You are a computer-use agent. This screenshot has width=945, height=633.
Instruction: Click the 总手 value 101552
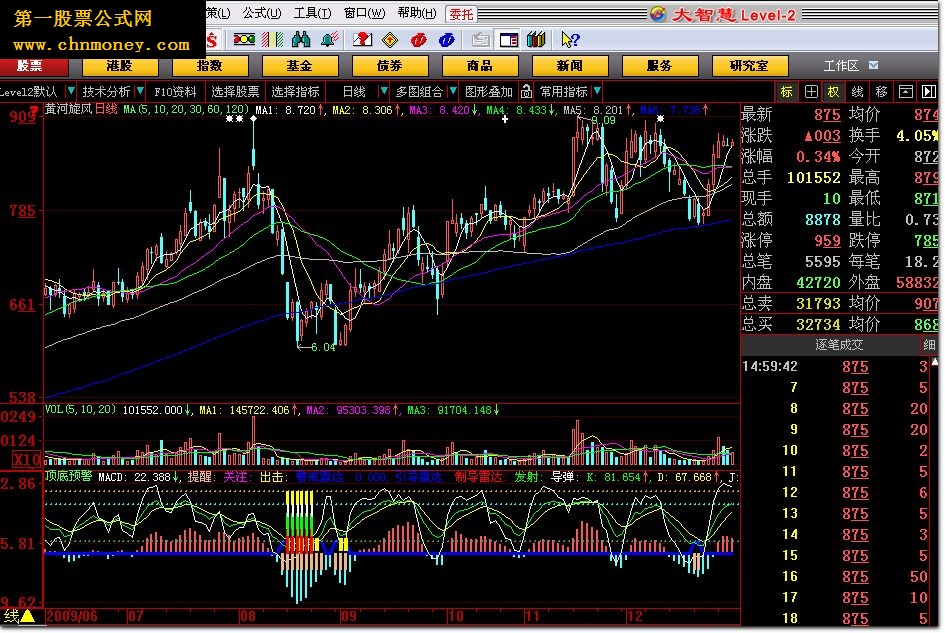(814, 177)
